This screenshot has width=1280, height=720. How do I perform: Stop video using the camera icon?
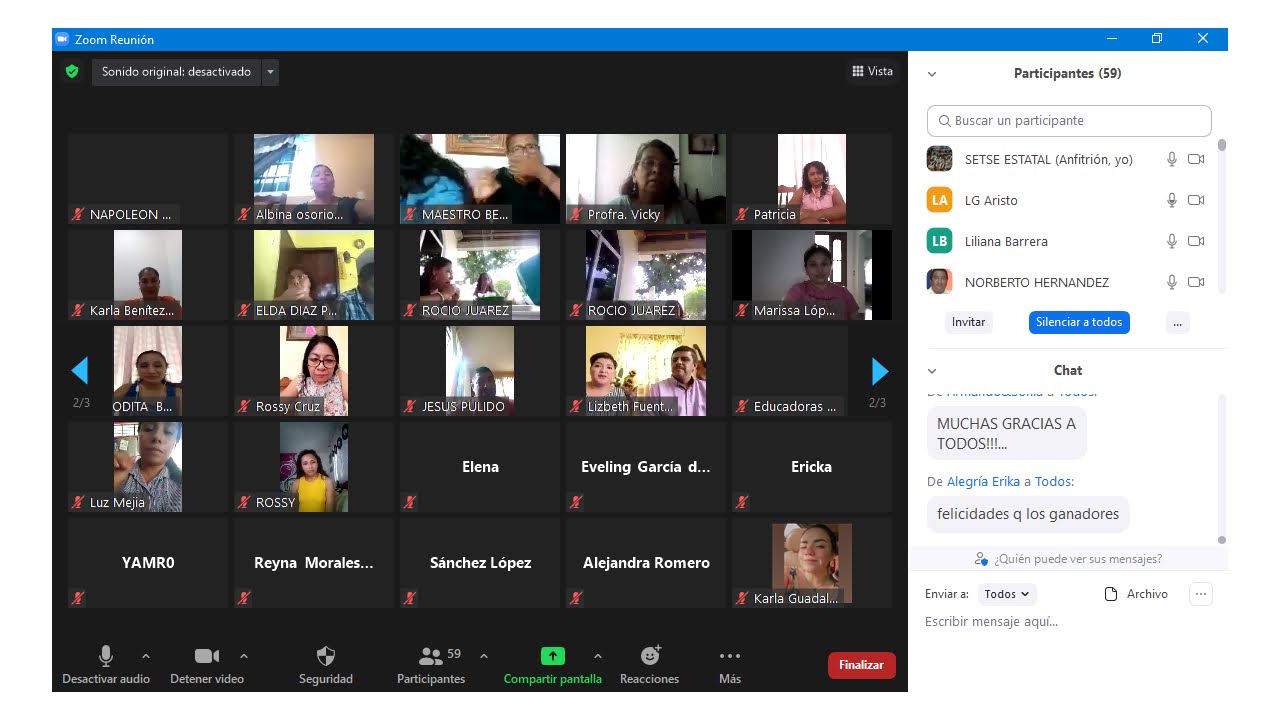click(x=207, y=656)
